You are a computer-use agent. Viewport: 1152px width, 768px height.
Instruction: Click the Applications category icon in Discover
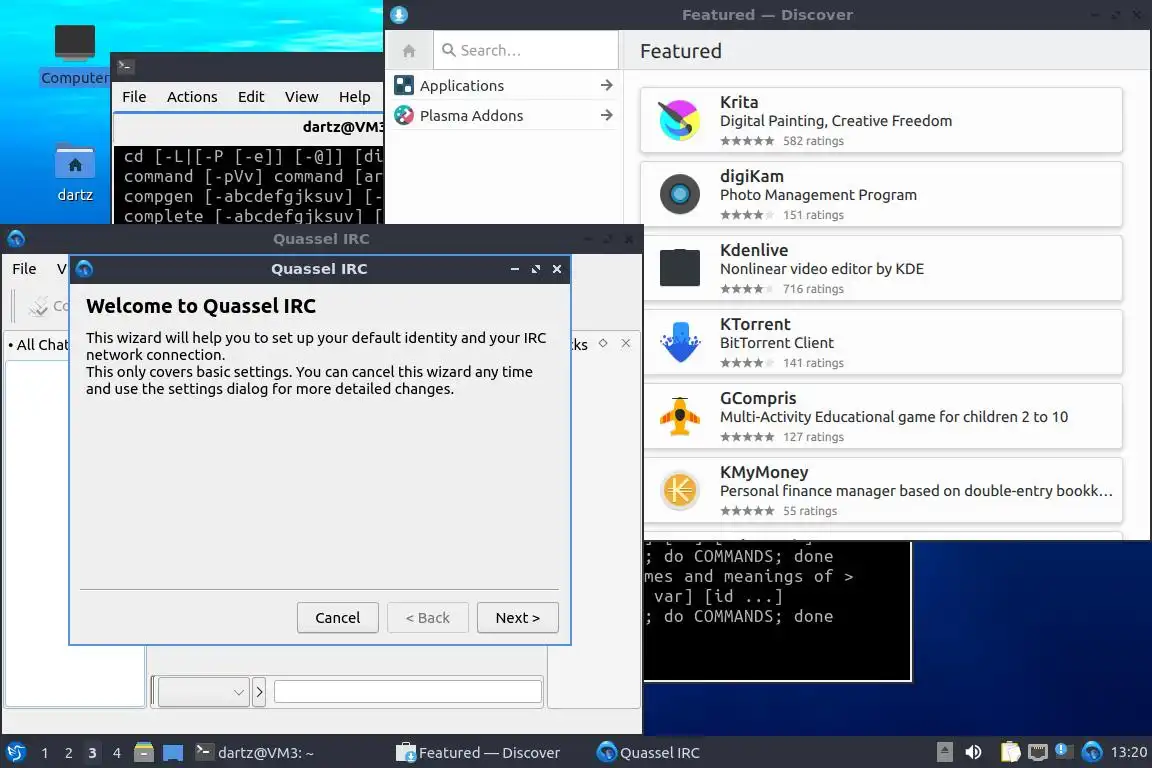[404, 85]
